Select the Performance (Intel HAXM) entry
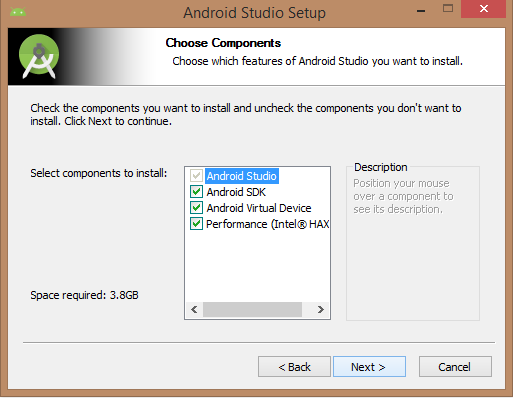The image size is (513, 398). pyautogui.click(x=268, y=224)
